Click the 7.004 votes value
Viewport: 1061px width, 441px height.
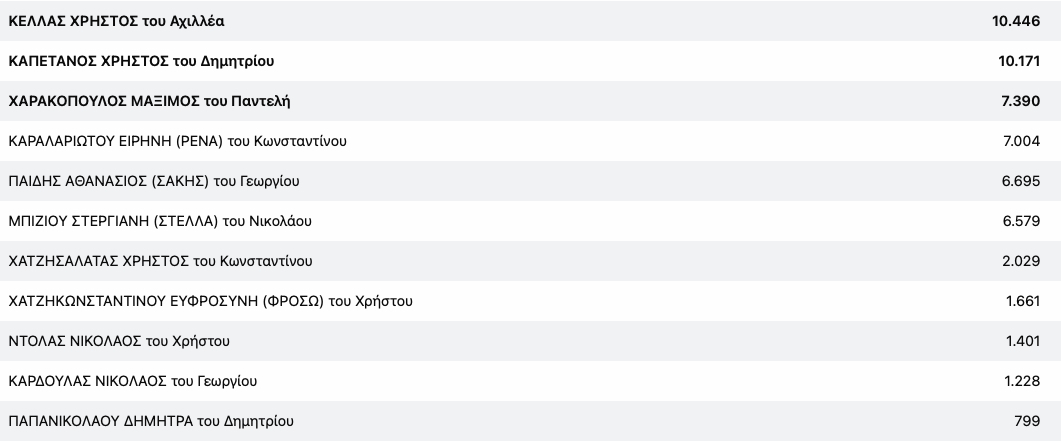click(1021, 141)
